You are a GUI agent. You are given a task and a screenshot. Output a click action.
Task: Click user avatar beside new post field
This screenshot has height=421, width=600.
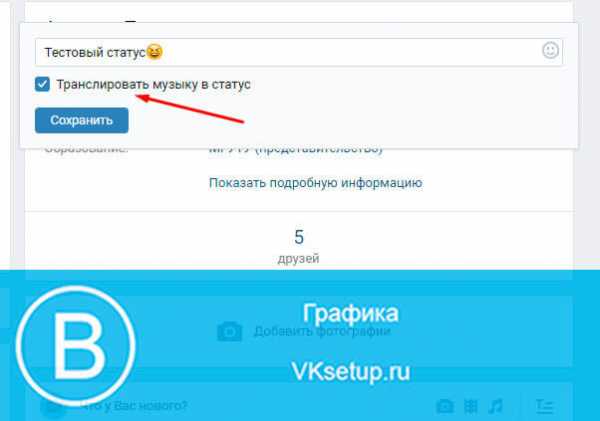click(52, 406)
